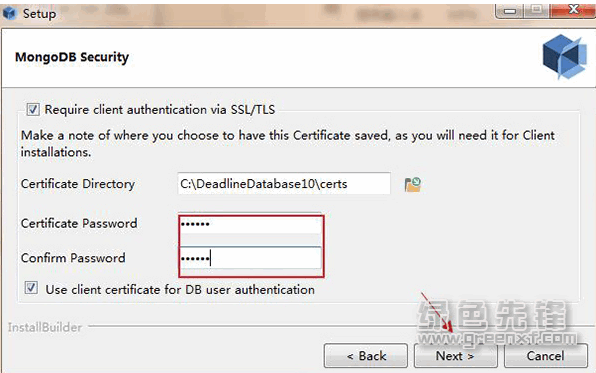Screen dimensions: 596x373
Task: Click the InstallBuilder text
Action: (x=45, y=327)
